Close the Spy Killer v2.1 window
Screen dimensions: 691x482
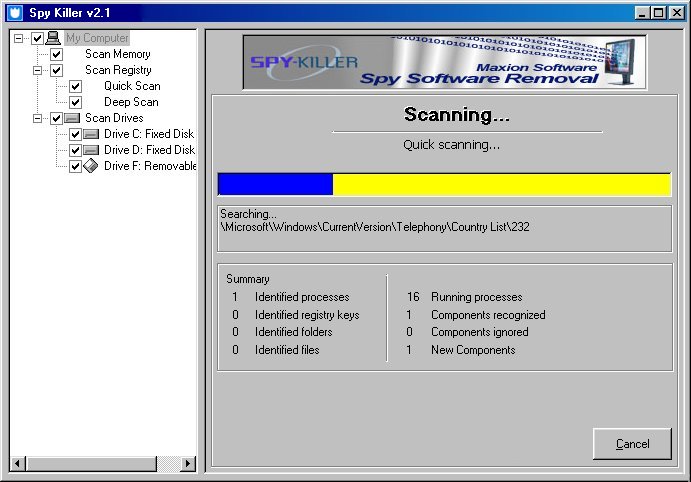tap(676, 13)
